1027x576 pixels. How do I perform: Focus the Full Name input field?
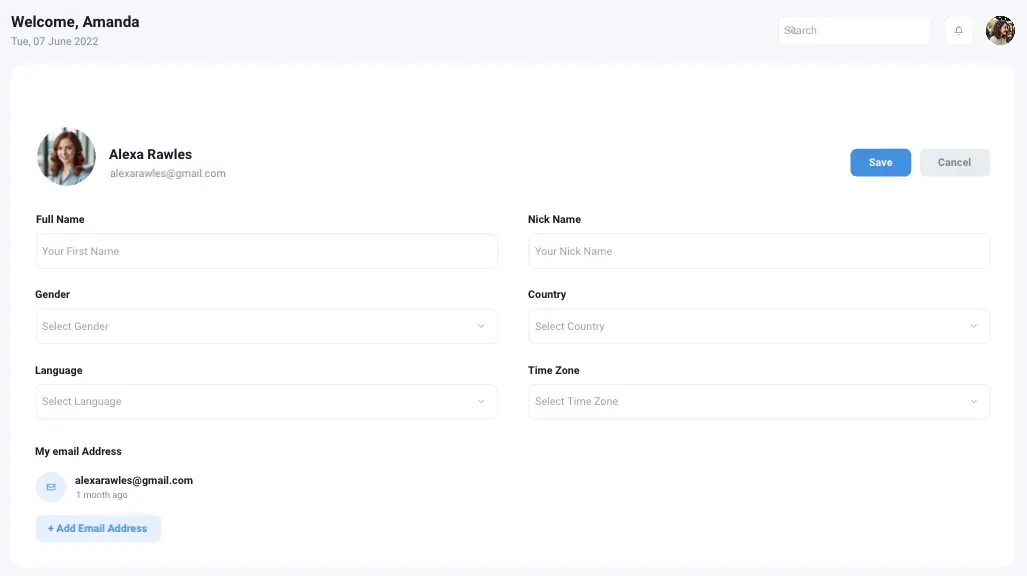[x=267, y=251]
